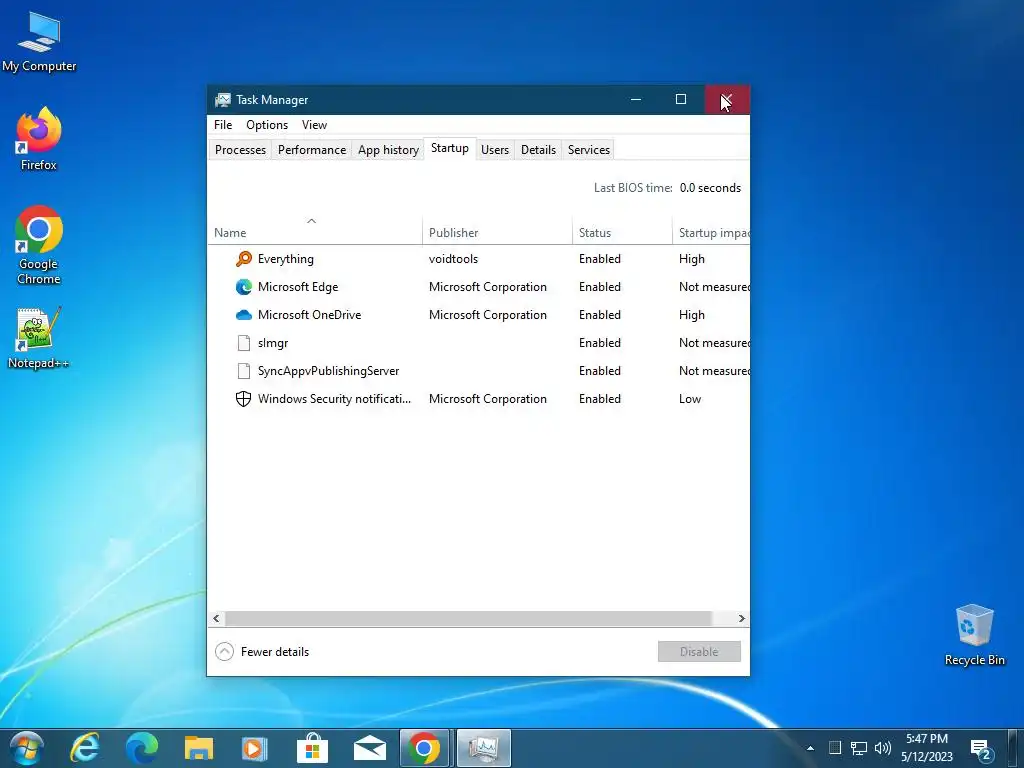This screenshot has height=768, width=1024.
Task: Switch to the Users tab
Action: click(x=495, y=150)
